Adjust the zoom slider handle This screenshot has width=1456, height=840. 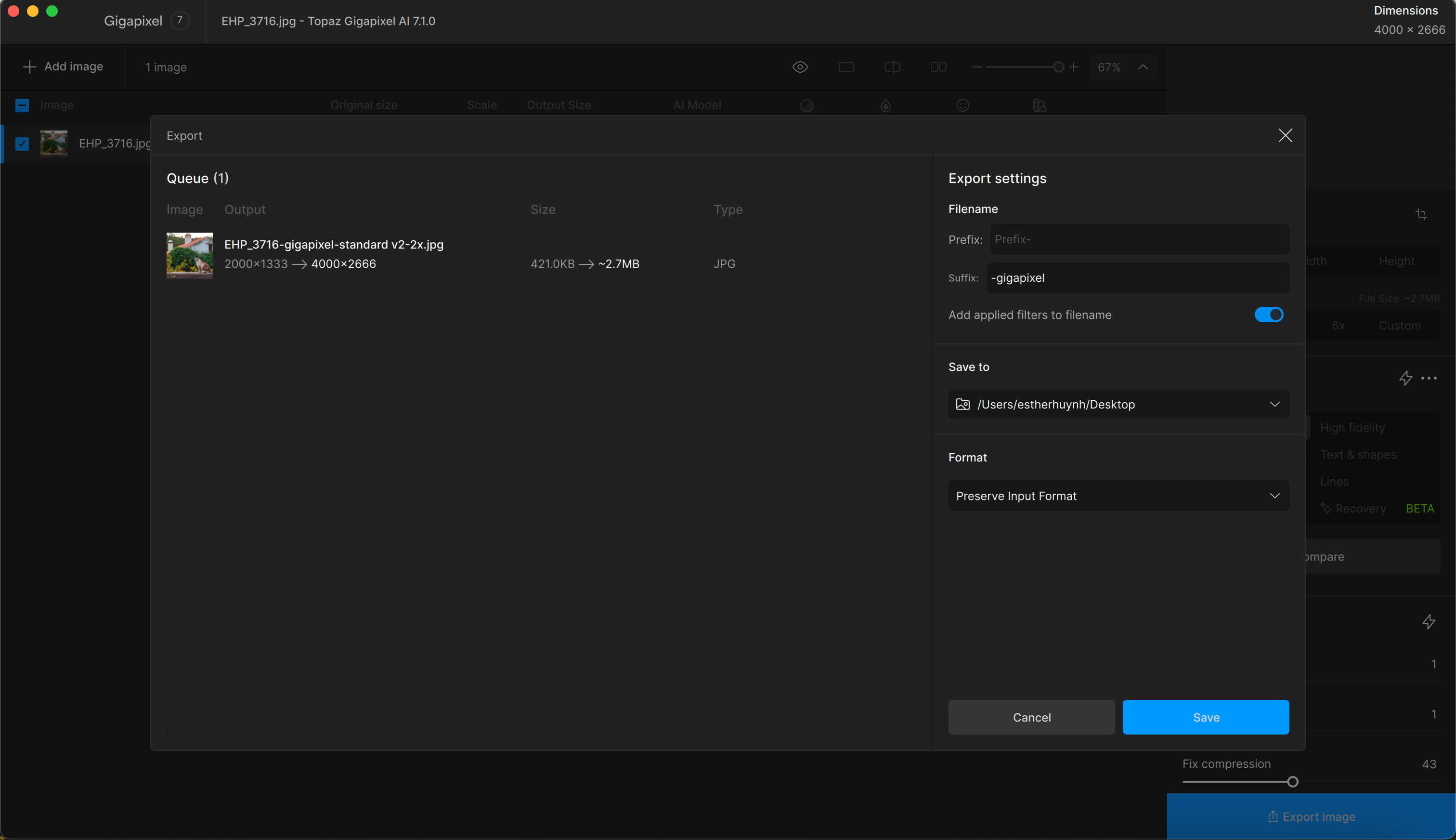[x=1058, y=67]
